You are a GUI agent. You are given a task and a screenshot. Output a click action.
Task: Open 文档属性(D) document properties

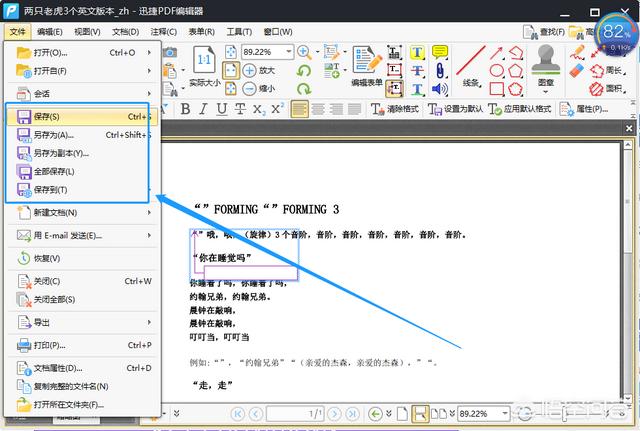[82, 368]
